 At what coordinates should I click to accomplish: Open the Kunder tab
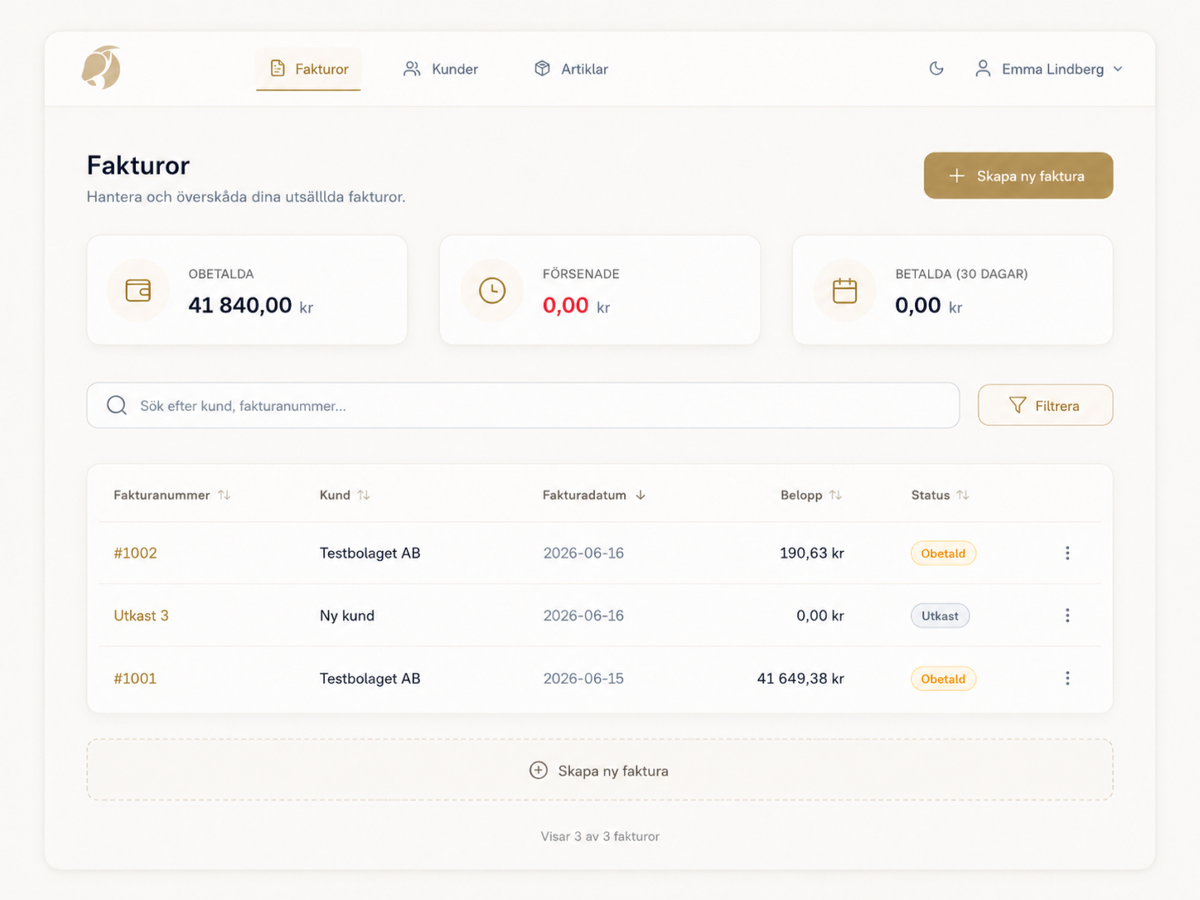[441, 69]
